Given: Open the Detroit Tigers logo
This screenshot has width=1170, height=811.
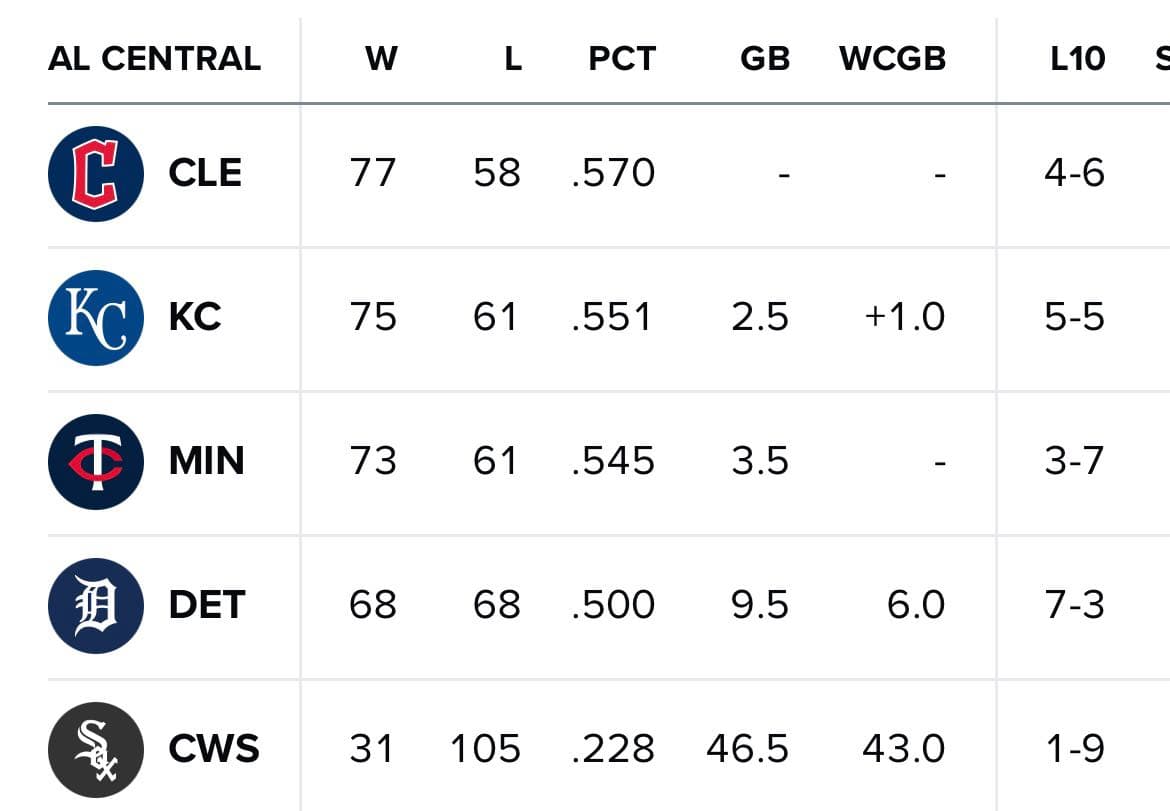Looking at the screenshot, I should [x=96, y=606].
